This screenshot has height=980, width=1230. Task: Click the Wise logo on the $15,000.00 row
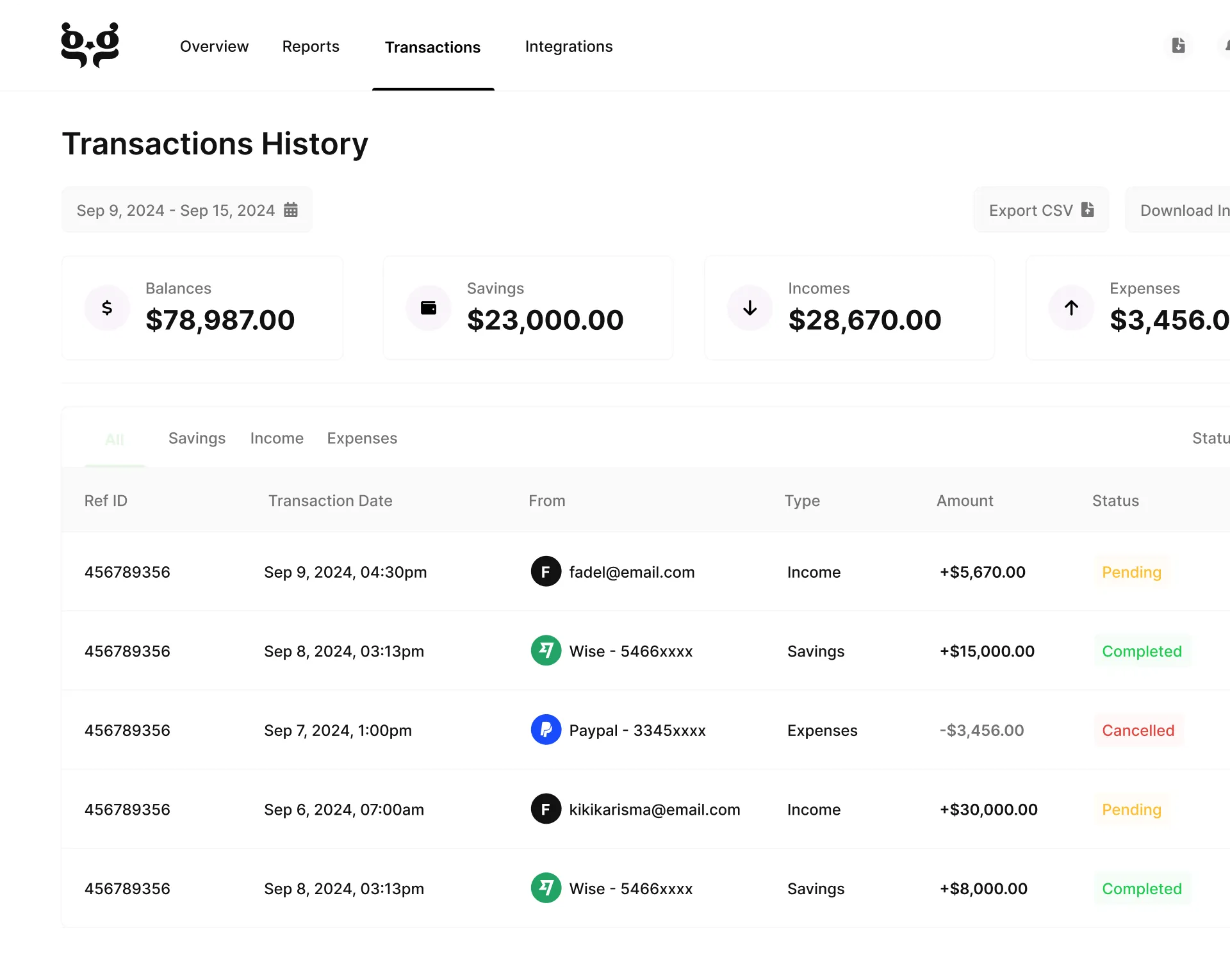(546, 651)
